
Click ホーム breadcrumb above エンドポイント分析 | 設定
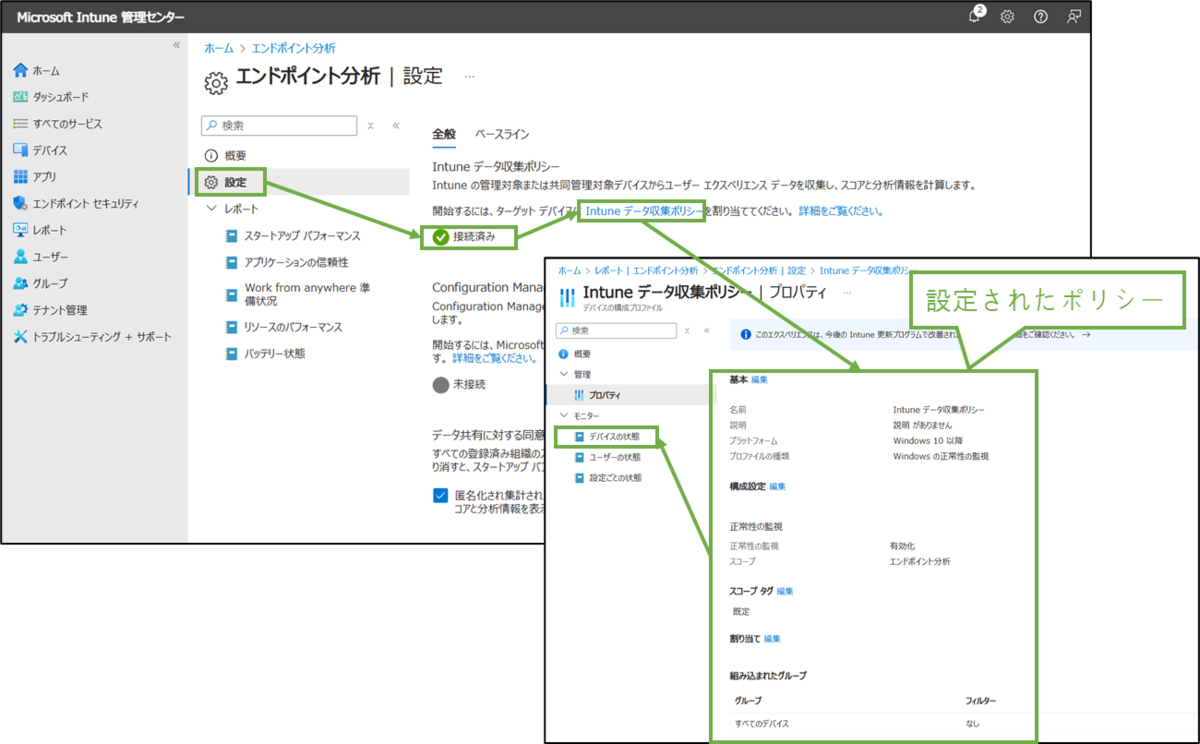point(219,48)
